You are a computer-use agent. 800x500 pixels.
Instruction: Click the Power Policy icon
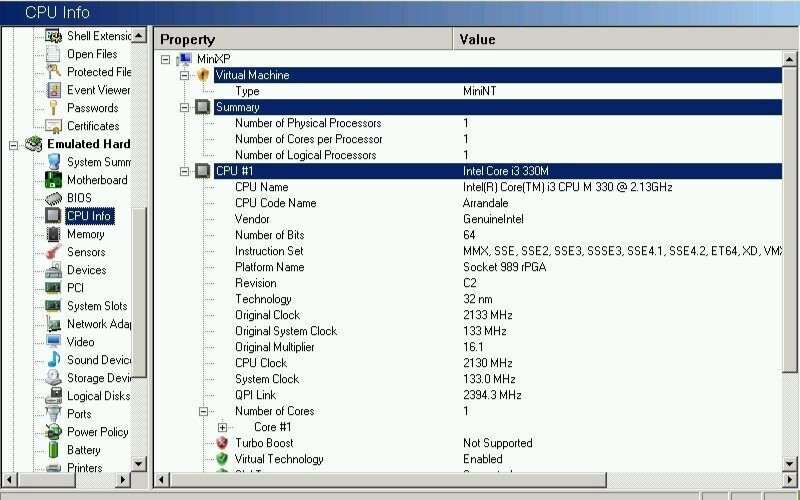[53, 432]
